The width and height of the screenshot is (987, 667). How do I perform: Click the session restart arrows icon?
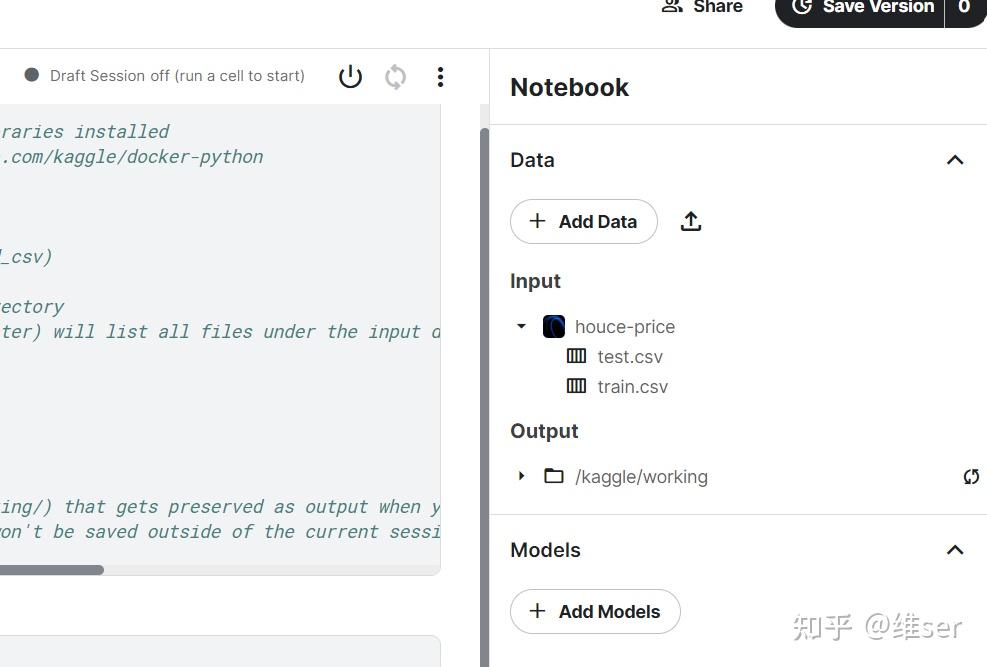pos(396,76)
